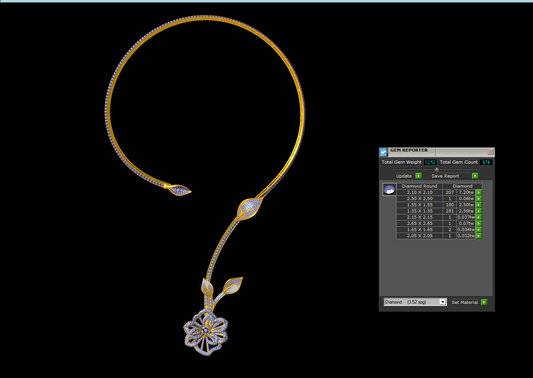Click the green arrow next to Update
This screenshot has height=378, width=533.
(418, 176)
